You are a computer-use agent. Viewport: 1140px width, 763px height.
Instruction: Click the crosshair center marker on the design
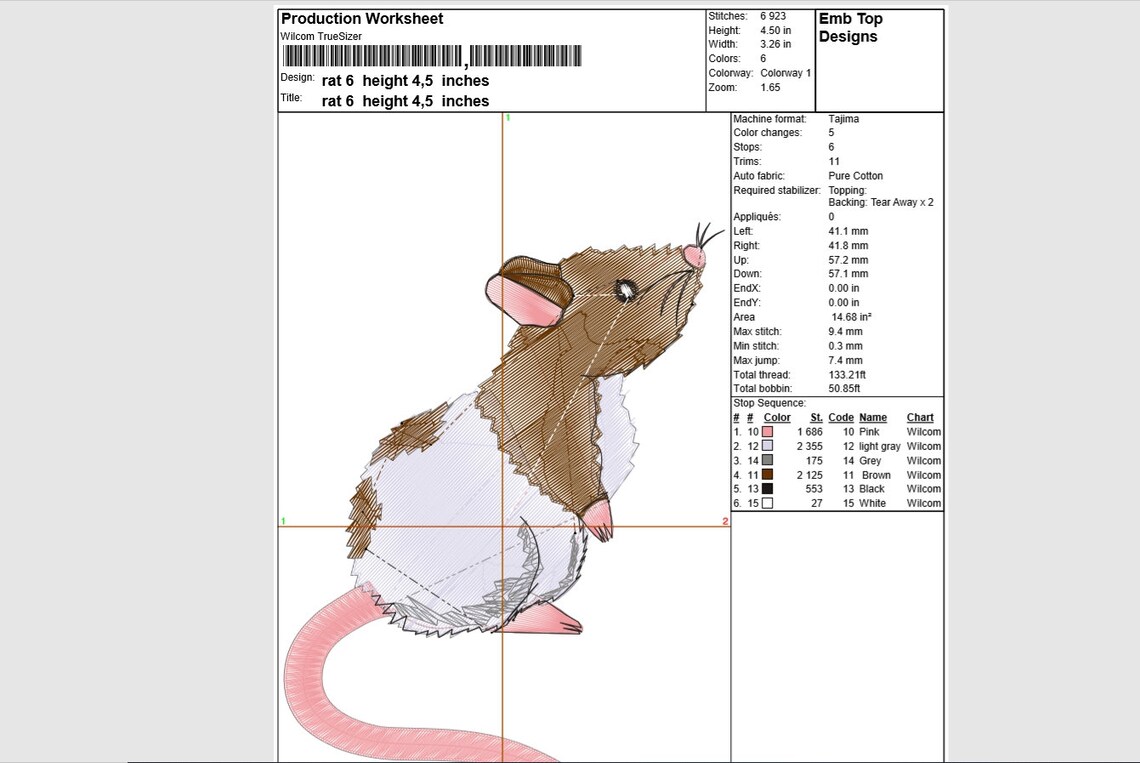click(x=506, y=523)
